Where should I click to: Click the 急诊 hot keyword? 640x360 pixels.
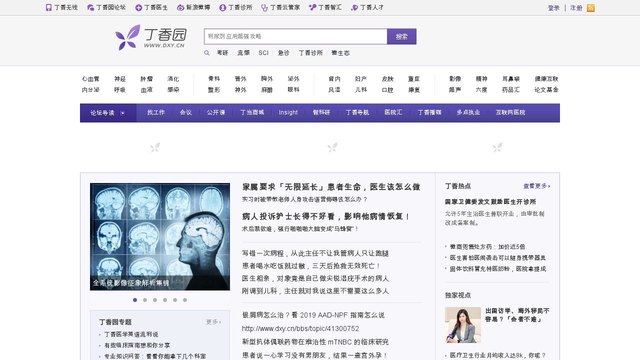pos(283,53)
